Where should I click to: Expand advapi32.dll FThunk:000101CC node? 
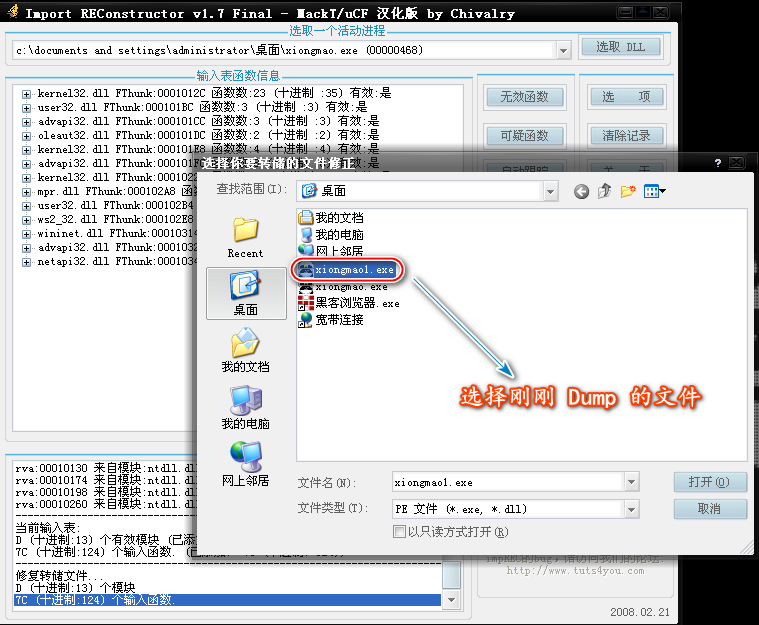[x=27, y=122]
